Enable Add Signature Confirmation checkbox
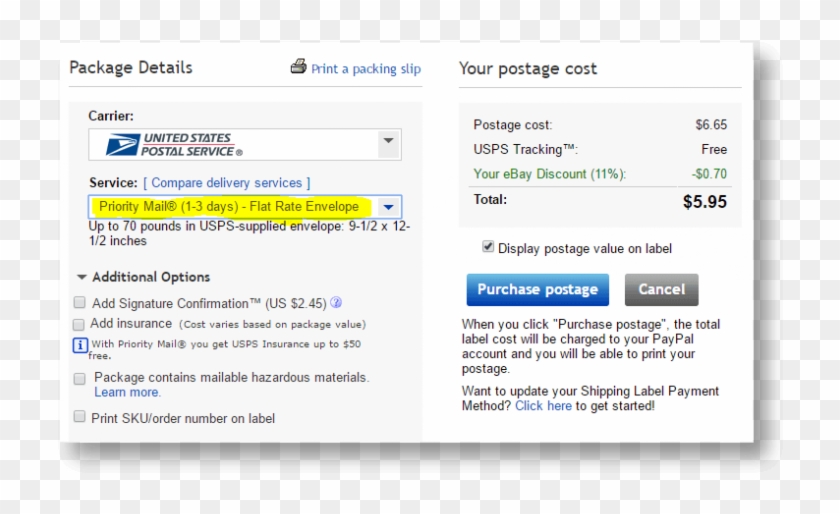Viewport: 840px width, 514px height. [80, 302]
